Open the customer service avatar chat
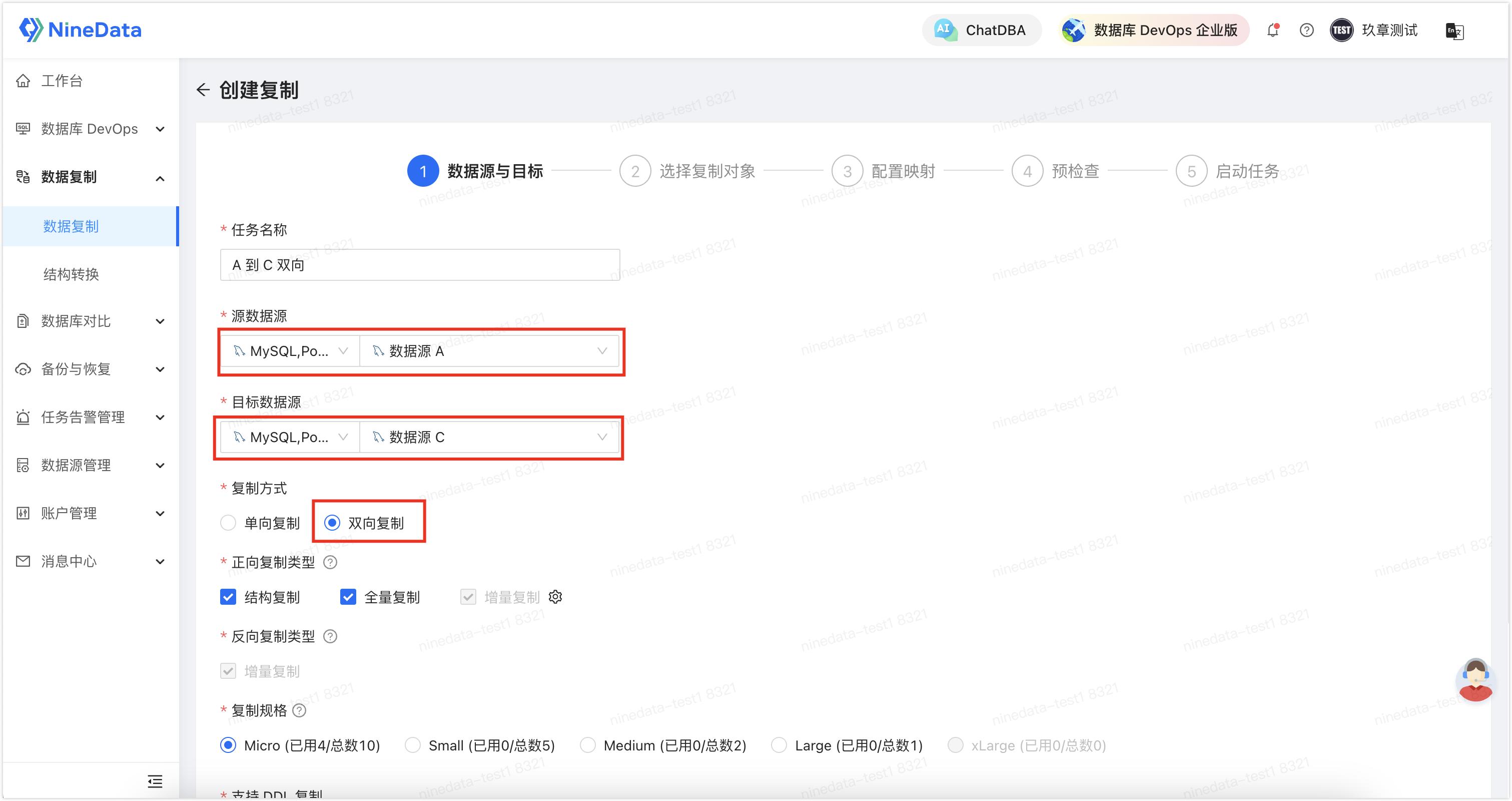Image resolution: width=1512 pixels, height=801 pixels. tap(1475, 680)
